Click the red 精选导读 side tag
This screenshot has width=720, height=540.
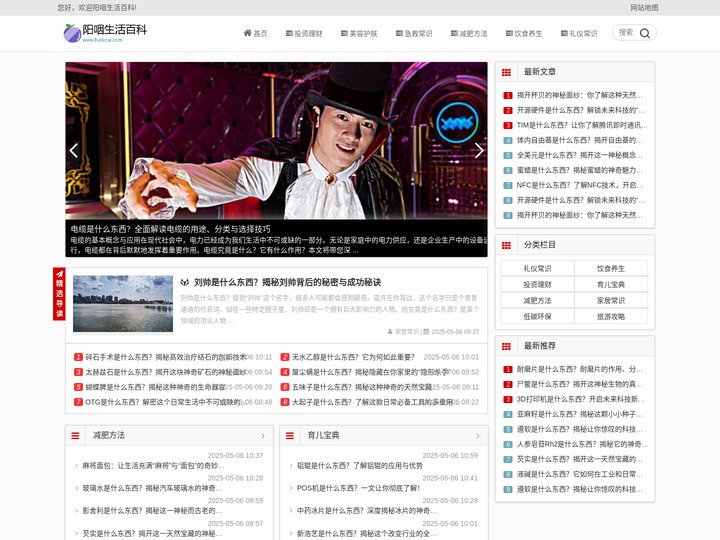(59, 293)
